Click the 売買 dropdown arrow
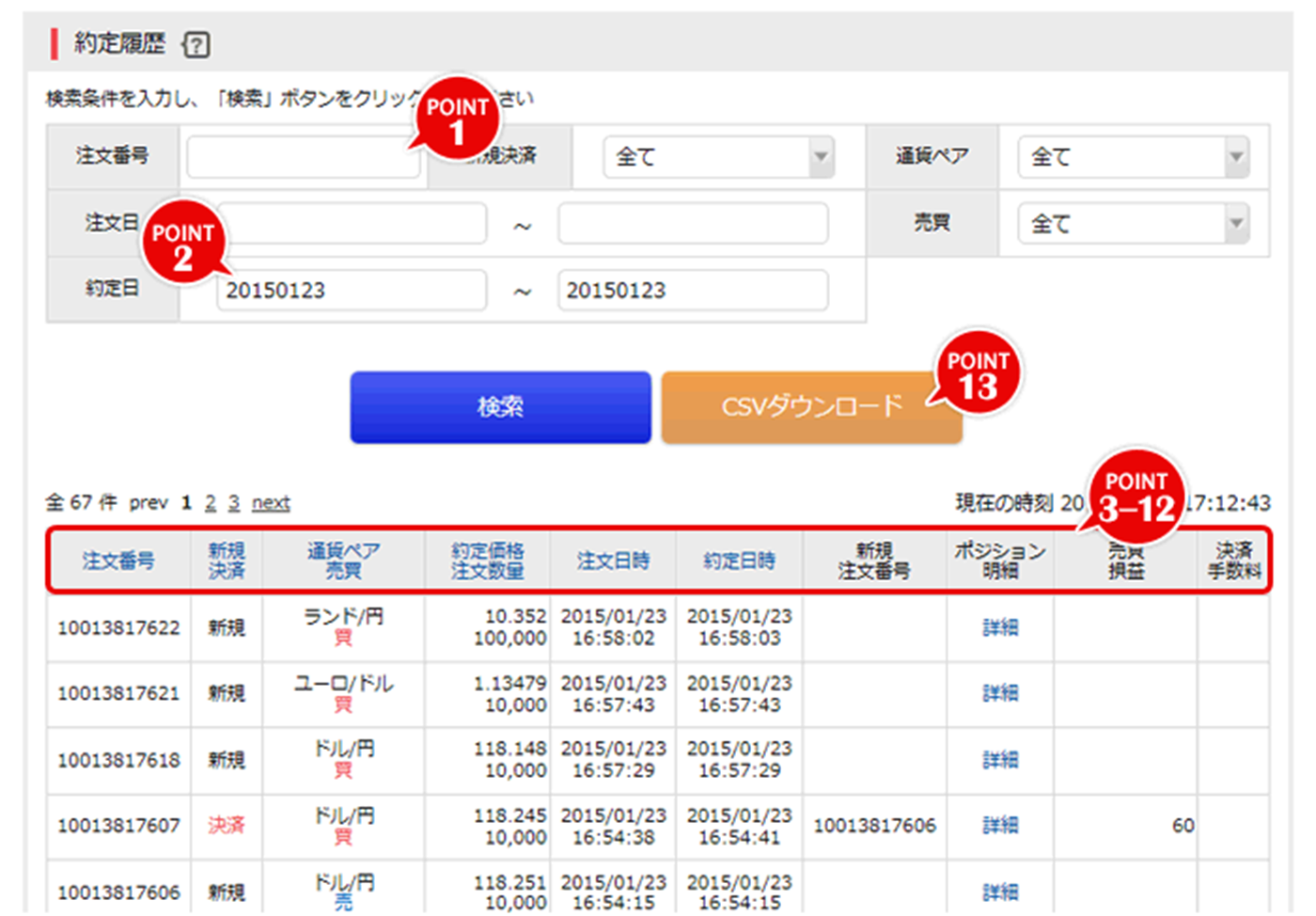The height and width of the screenshot is (916, 1316). (1237, 223)
